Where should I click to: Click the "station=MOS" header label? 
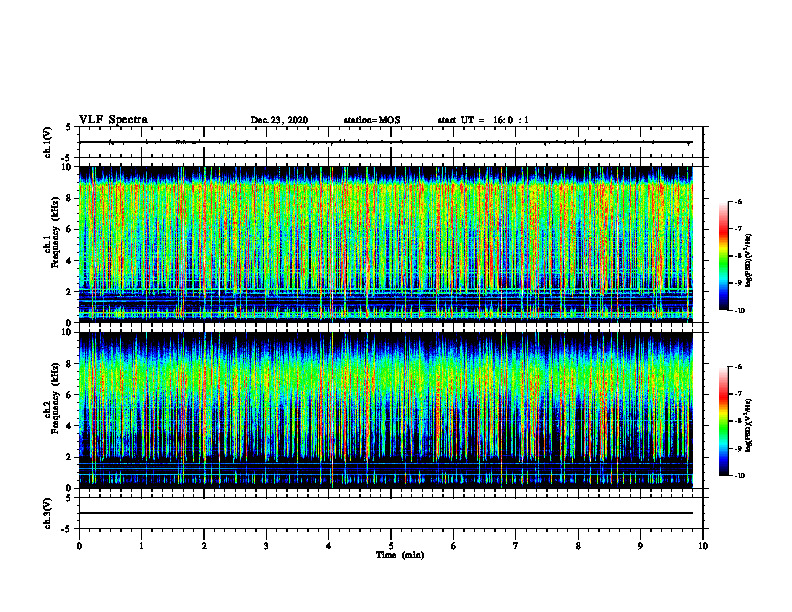[372, 120]
